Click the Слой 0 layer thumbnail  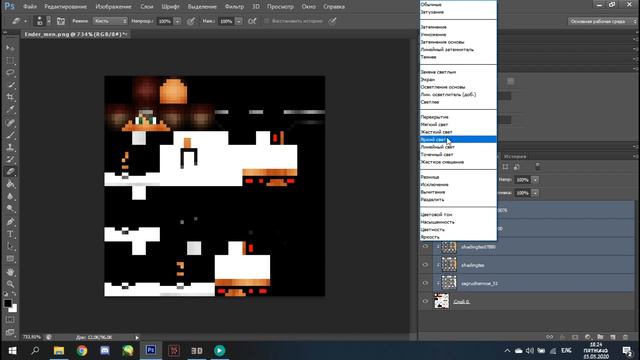click(x=442, y=301)
